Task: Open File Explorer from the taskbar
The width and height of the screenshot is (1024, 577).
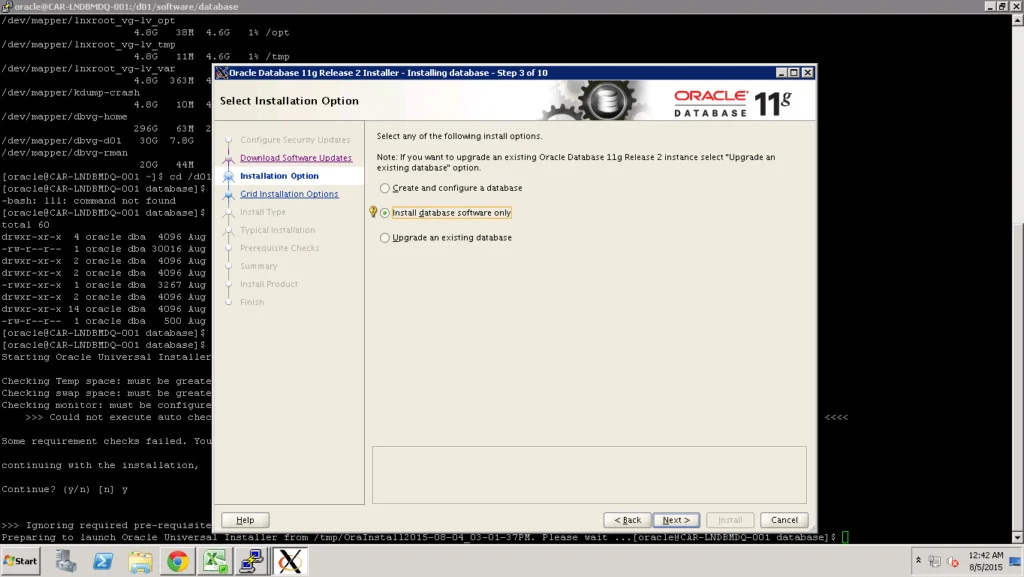Action: [x=140, y=561]
